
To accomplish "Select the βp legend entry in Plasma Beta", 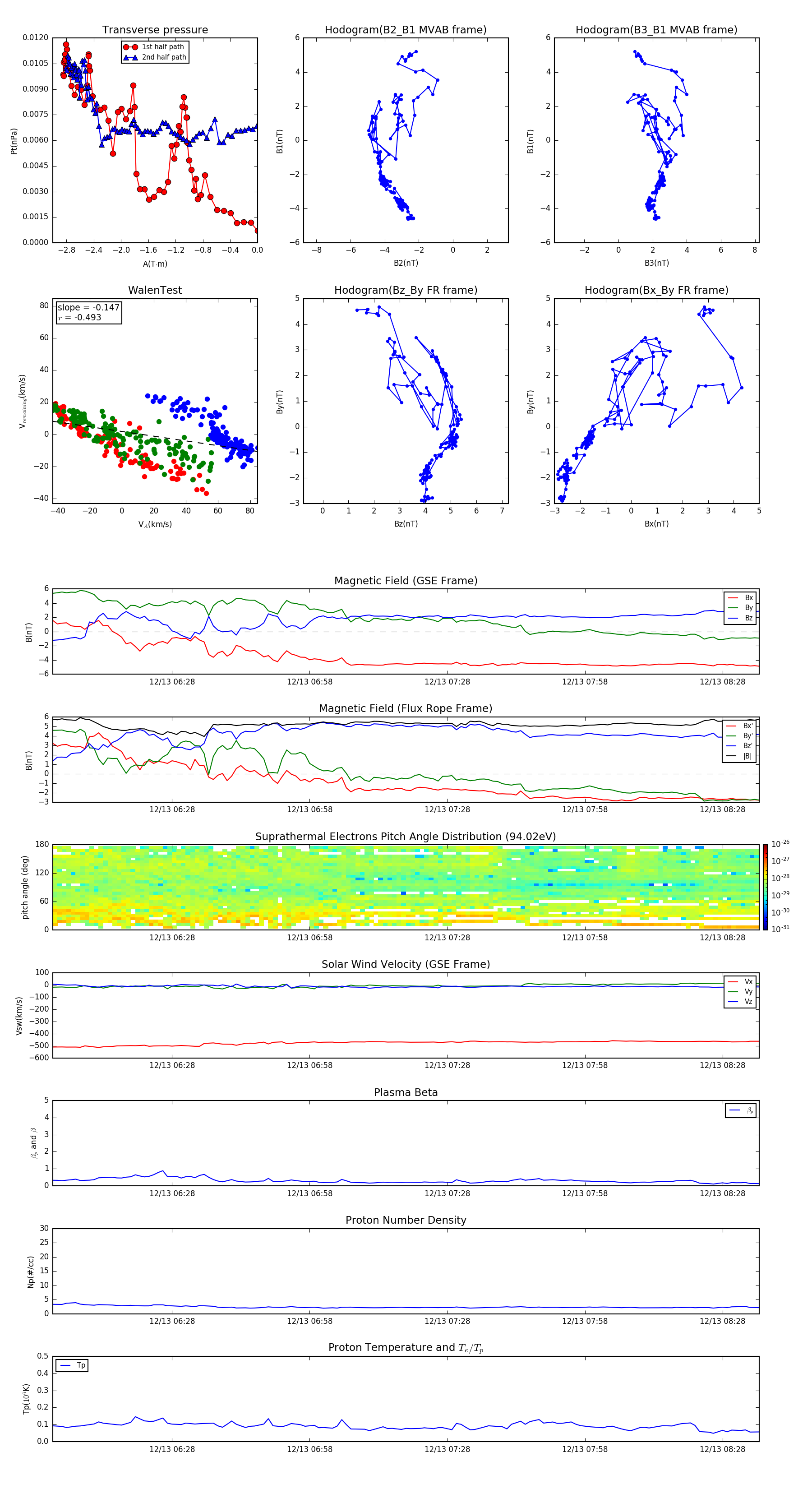I will (x=741, y=1111).
